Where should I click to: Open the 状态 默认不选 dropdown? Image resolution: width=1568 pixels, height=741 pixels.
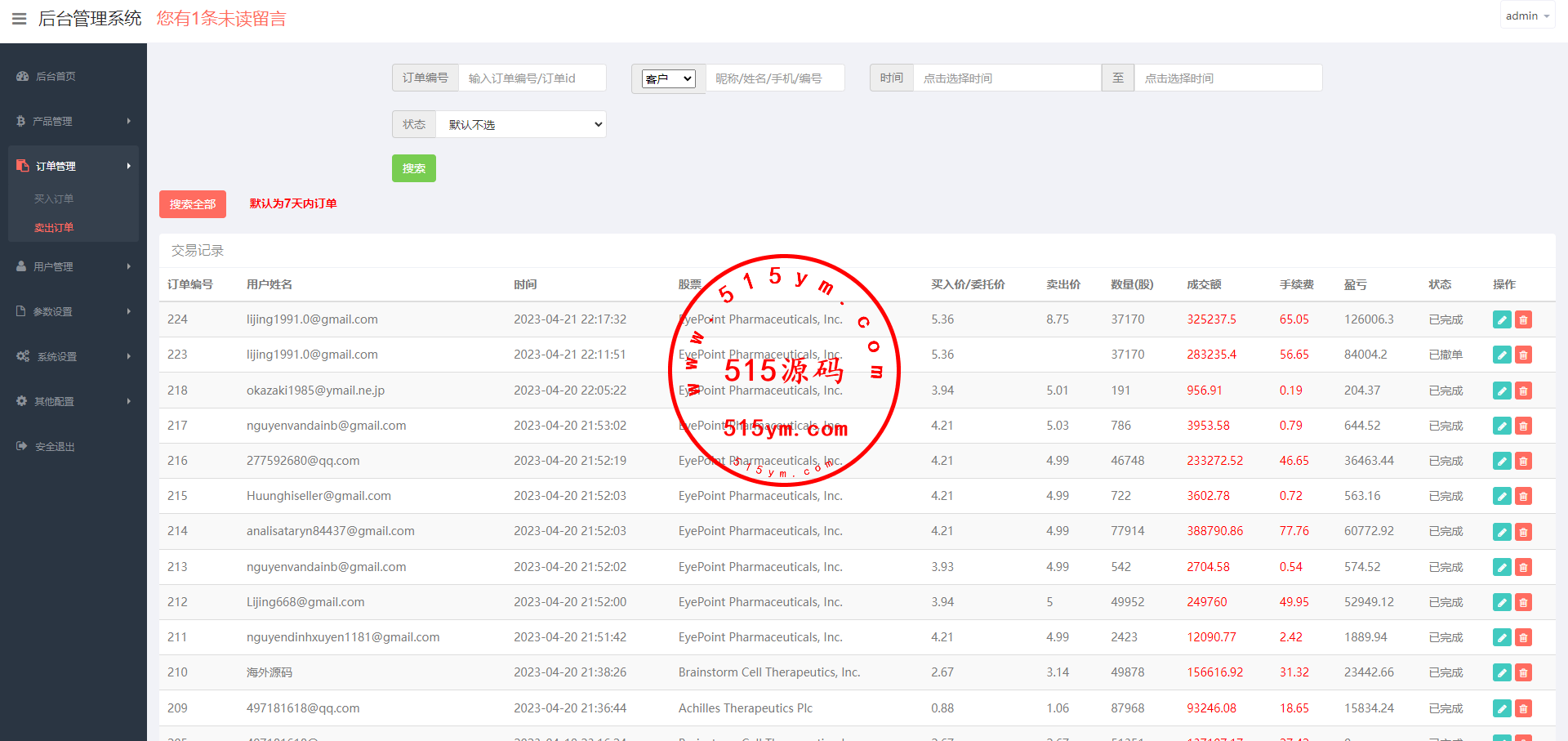point(521,124)
